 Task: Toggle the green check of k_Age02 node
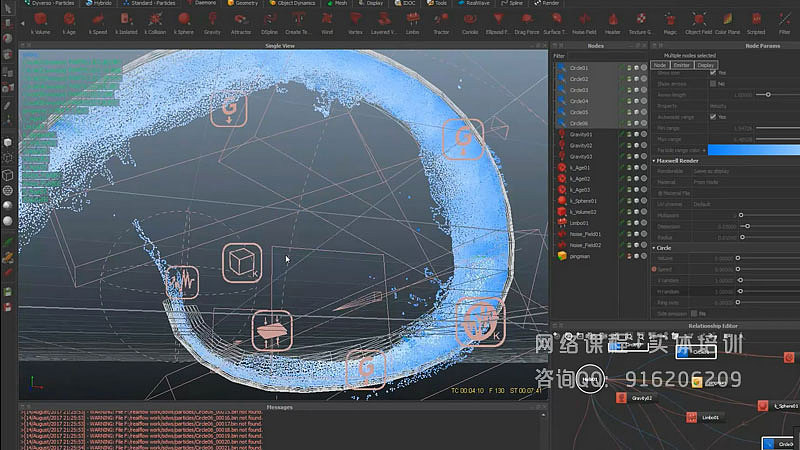point(622,179)
